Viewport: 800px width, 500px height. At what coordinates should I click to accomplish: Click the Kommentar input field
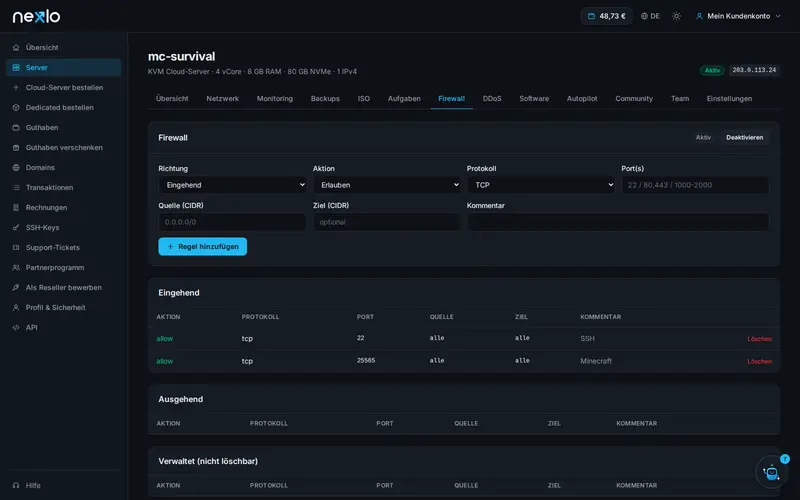(x=618, y=222)
